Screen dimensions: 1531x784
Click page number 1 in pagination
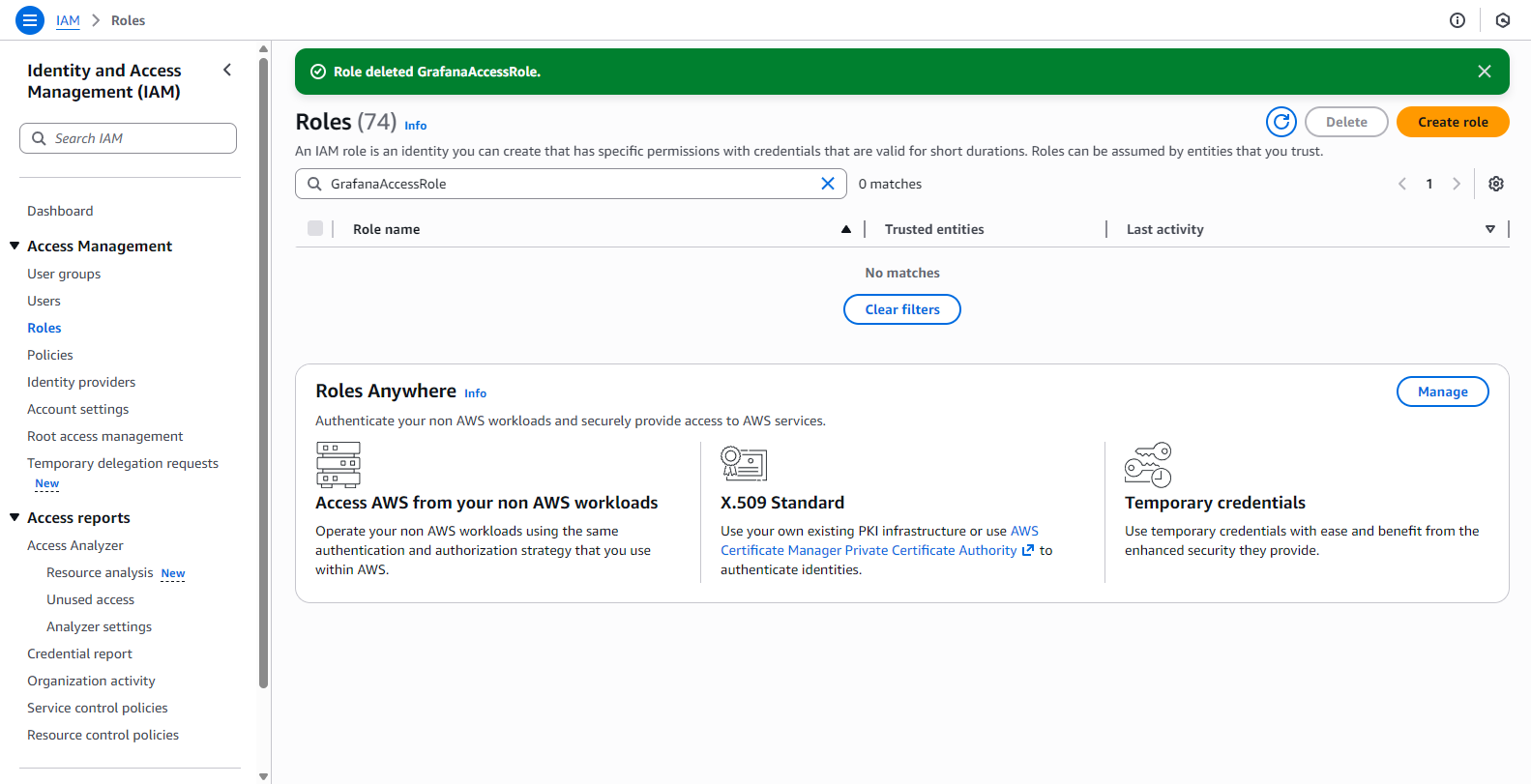[x=1429, y=184]
